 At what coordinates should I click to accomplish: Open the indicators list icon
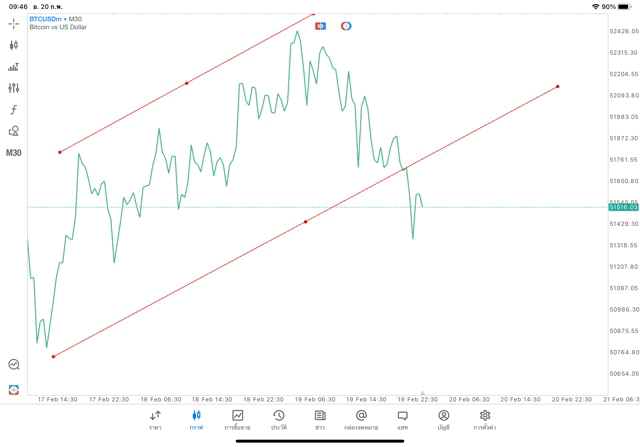pos(14,67)
